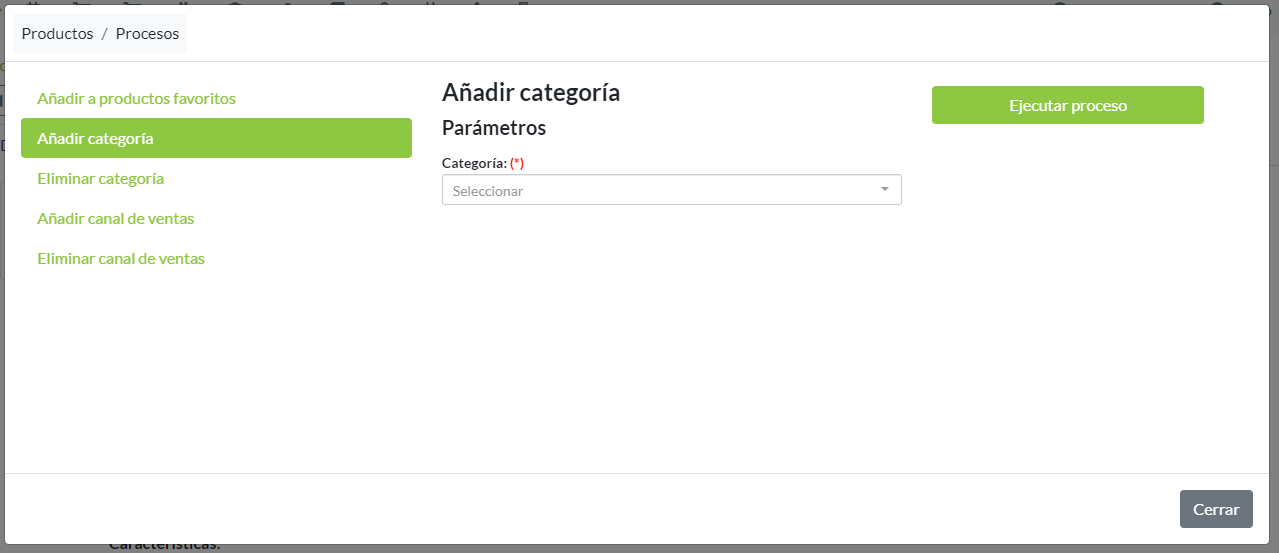Click the Parámetros section heading
Screen dimensions: 1279x553
pyautogui.click(x=494, y=128)
